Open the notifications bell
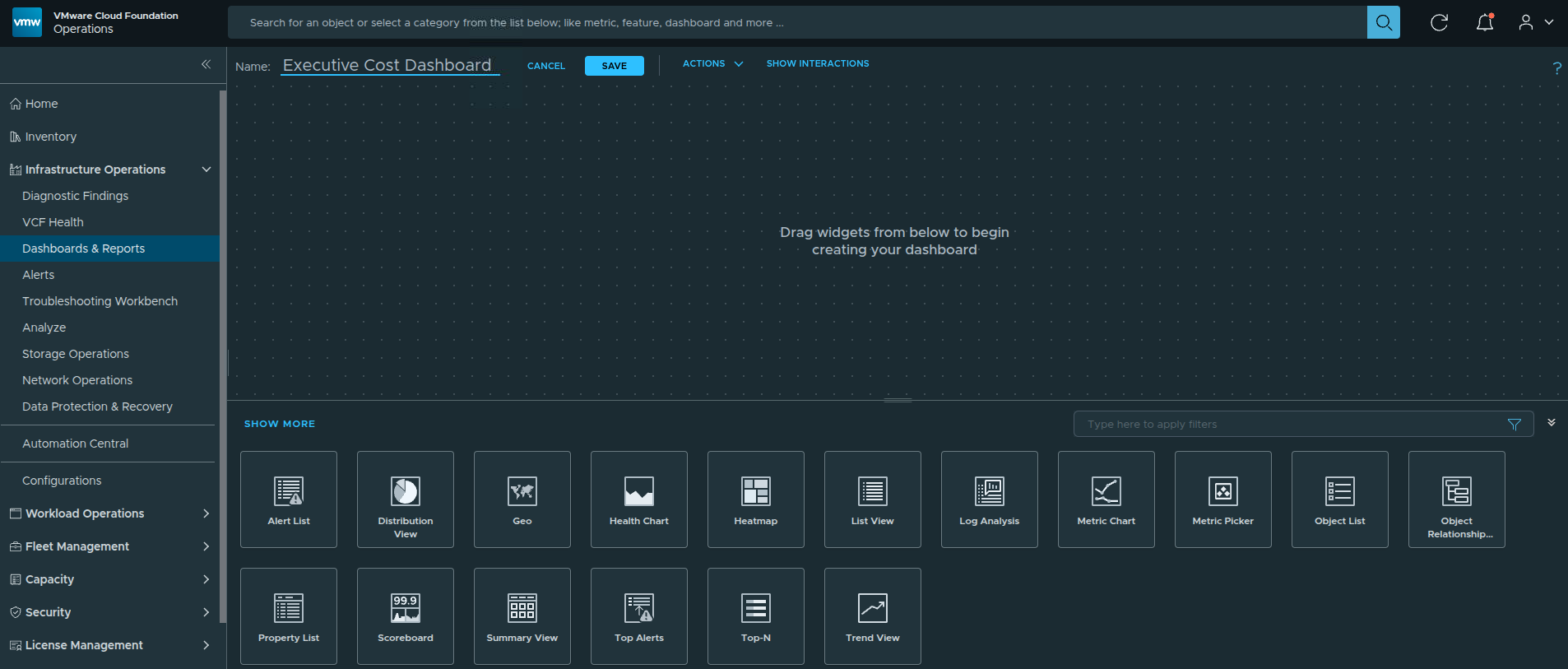 tap(1485, 22)
